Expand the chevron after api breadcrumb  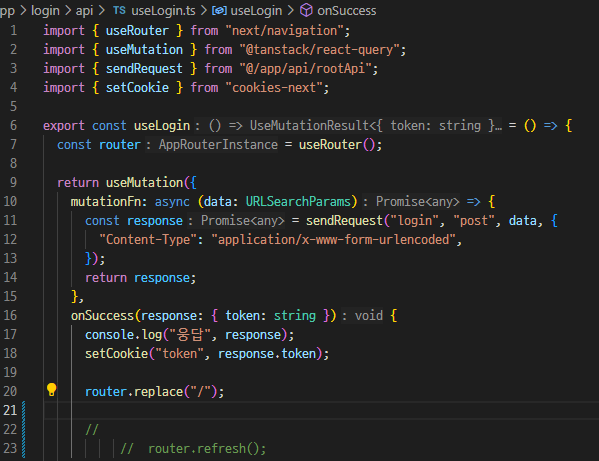pos(101,11)
